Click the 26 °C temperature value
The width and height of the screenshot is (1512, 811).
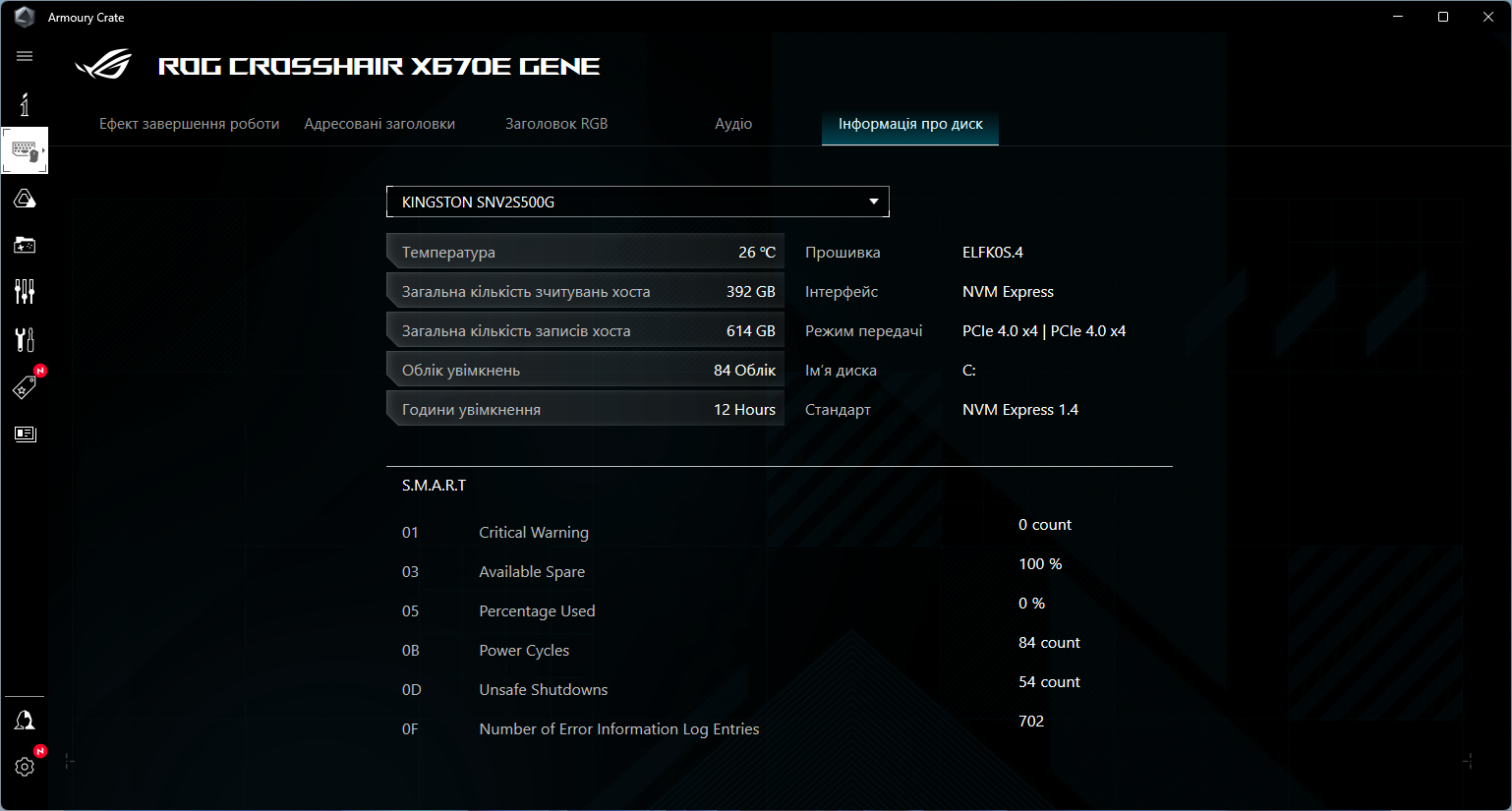(757, 253)
